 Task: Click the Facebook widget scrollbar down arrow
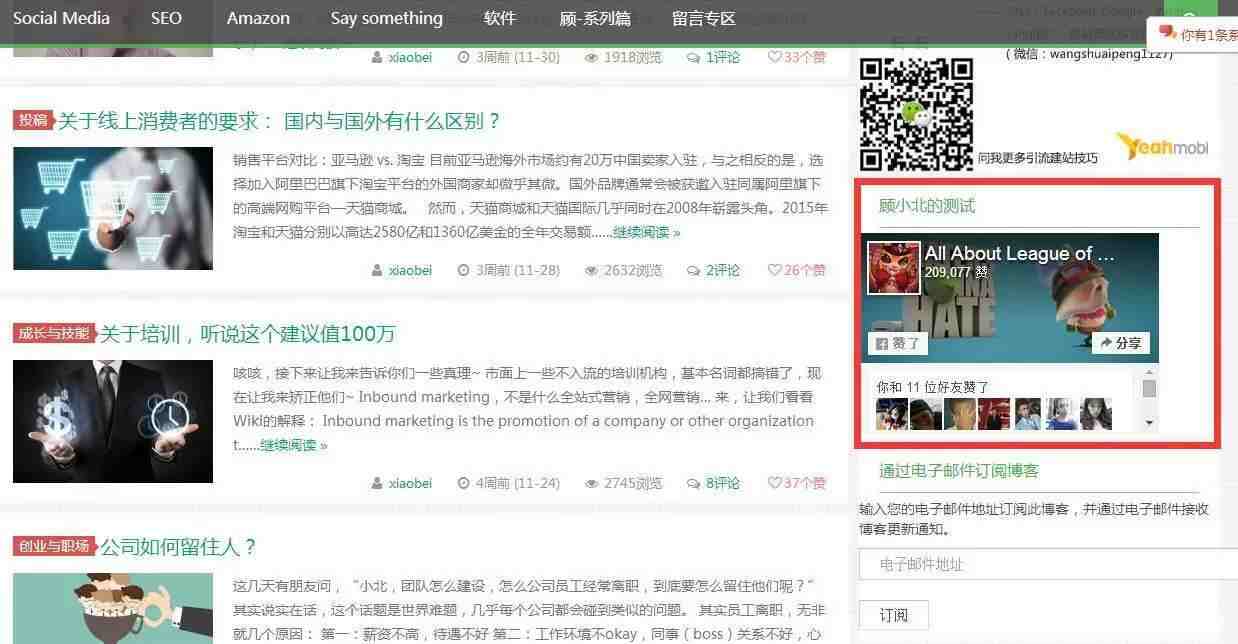pyautogui.click(x=1149, y=424)
